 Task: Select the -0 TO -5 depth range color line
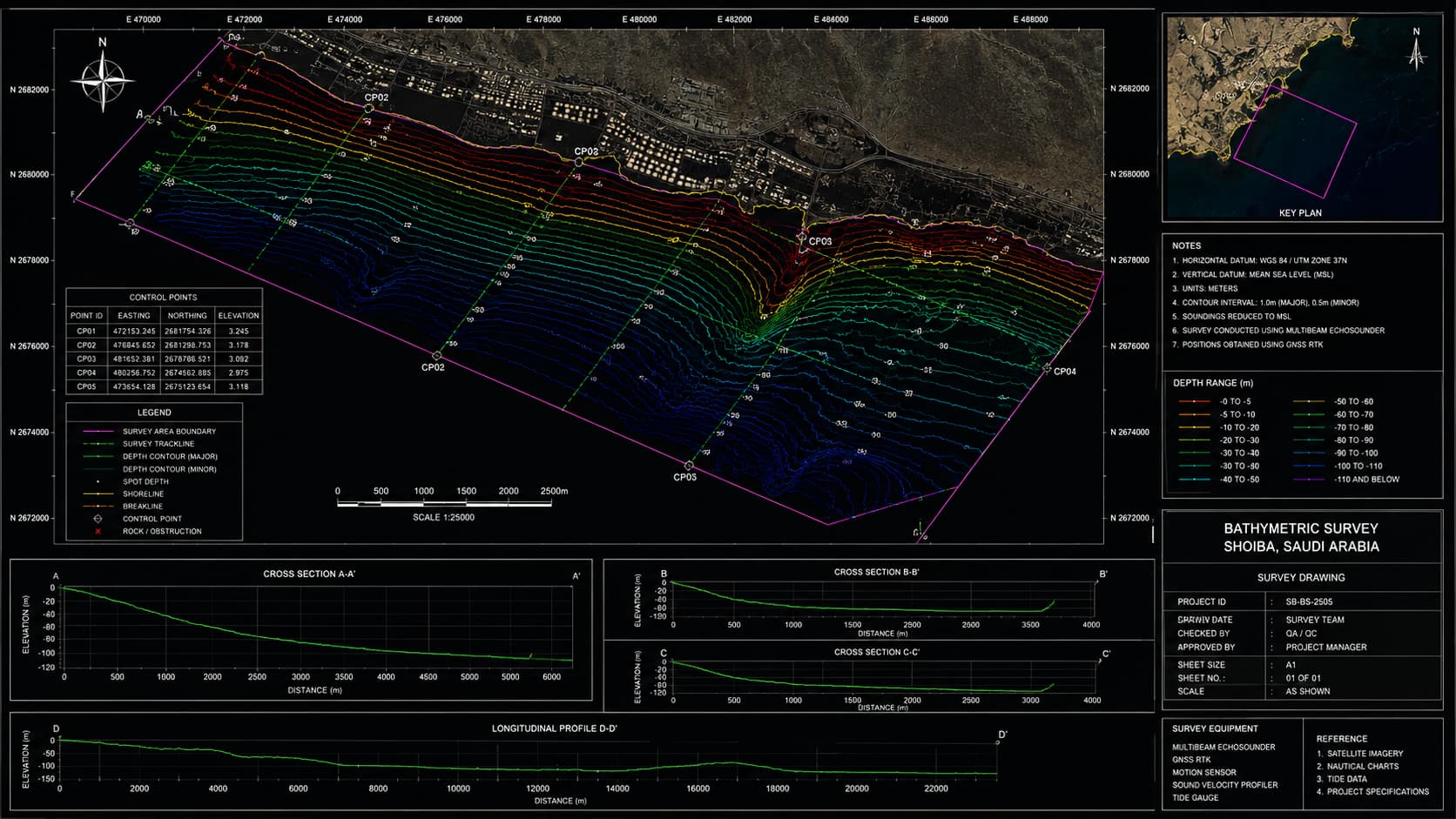pyautogui.click(x=1194, y=402)
